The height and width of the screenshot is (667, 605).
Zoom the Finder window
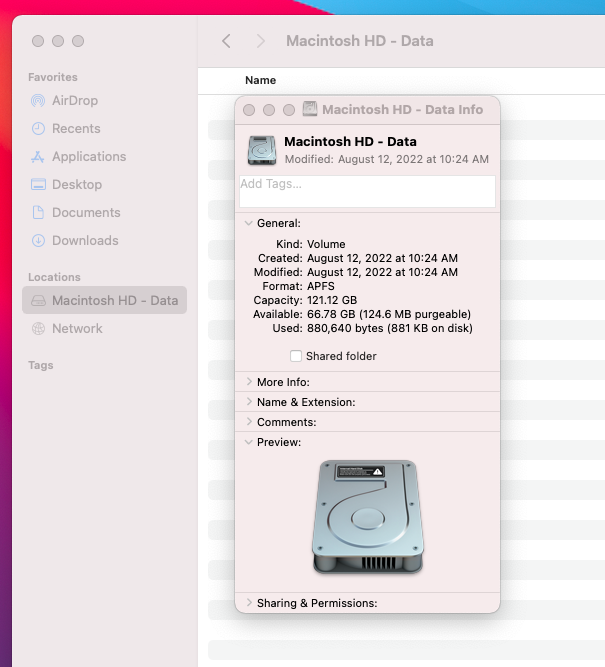tap(78, 41)
